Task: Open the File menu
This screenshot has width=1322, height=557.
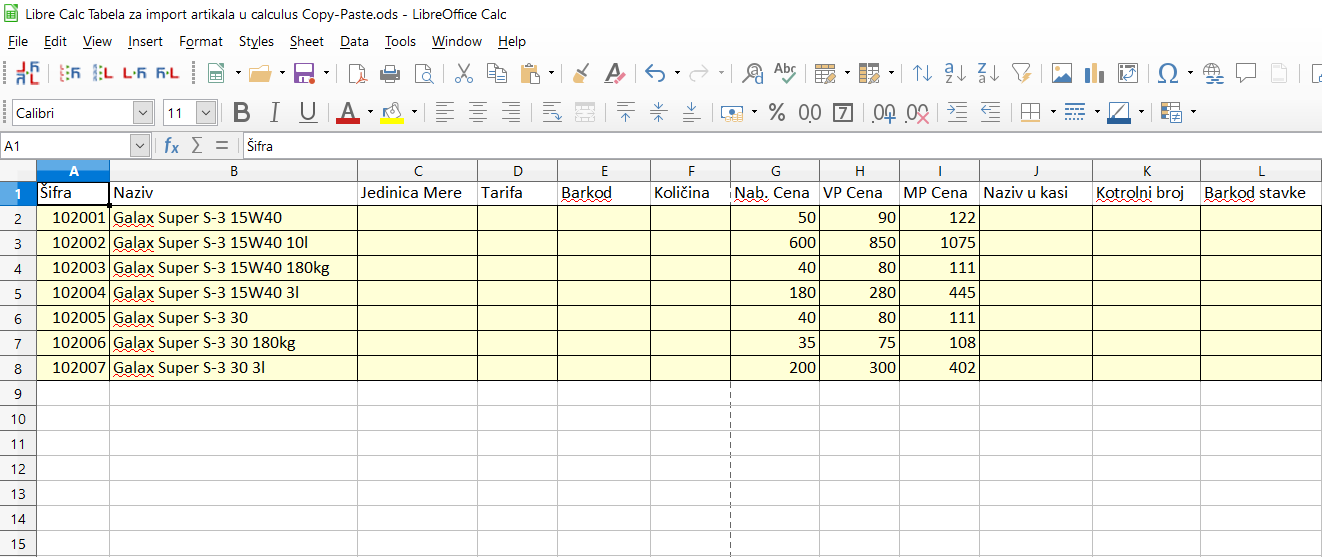Action: (x=17, y=41)
